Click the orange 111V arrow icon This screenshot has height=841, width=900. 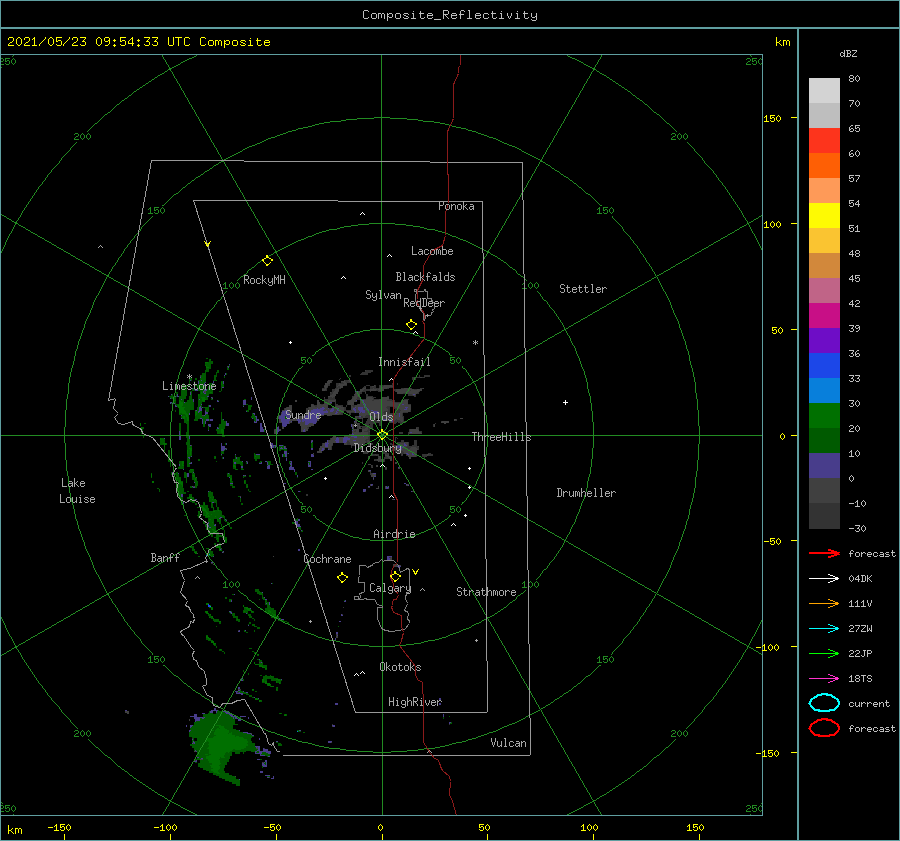click(824, 603)
